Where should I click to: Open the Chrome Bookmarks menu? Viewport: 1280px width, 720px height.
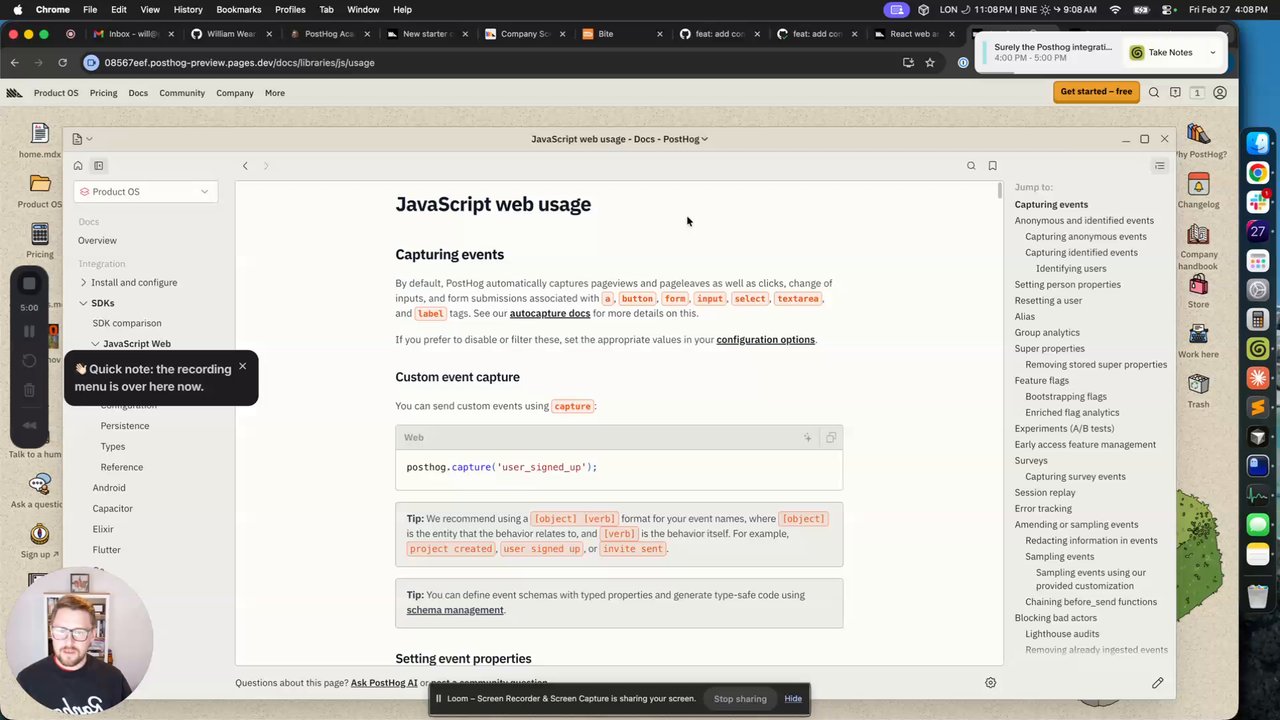point(239,9)
